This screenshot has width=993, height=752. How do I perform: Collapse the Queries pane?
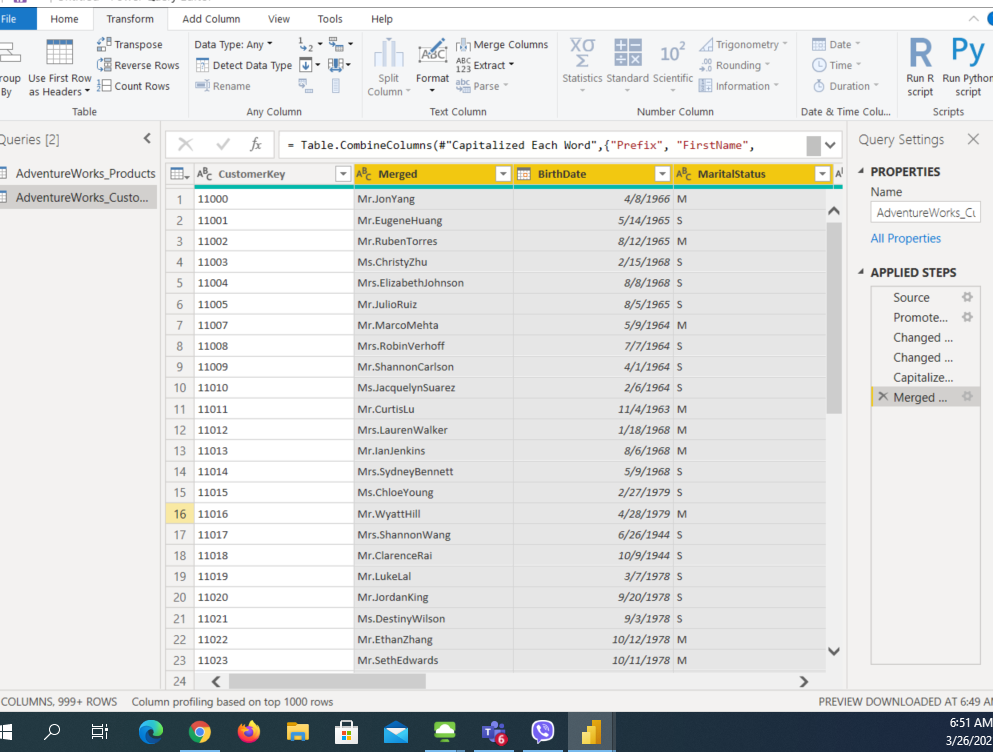point(147,139)
